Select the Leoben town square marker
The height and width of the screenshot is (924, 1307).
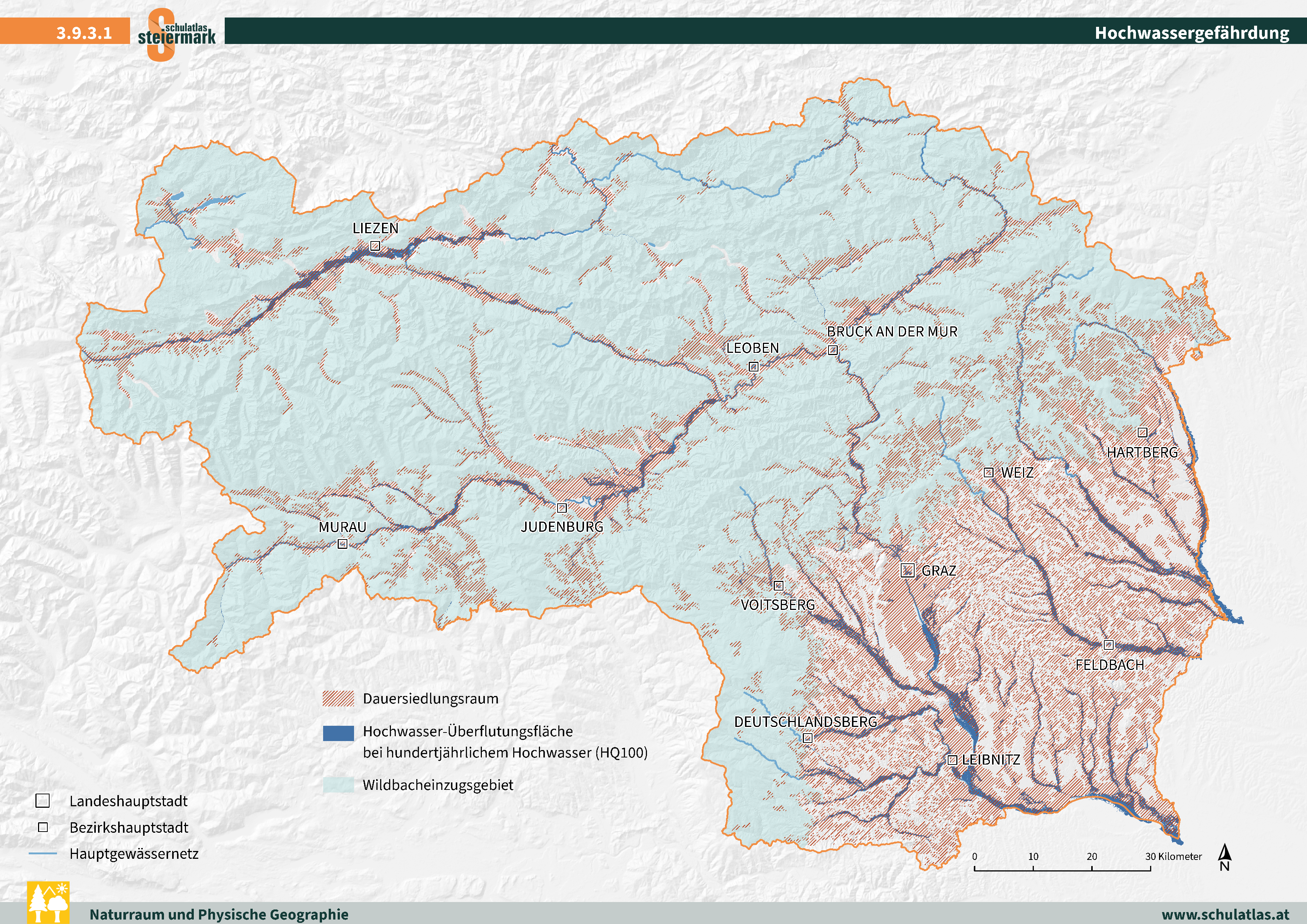(x=753, y=367)
